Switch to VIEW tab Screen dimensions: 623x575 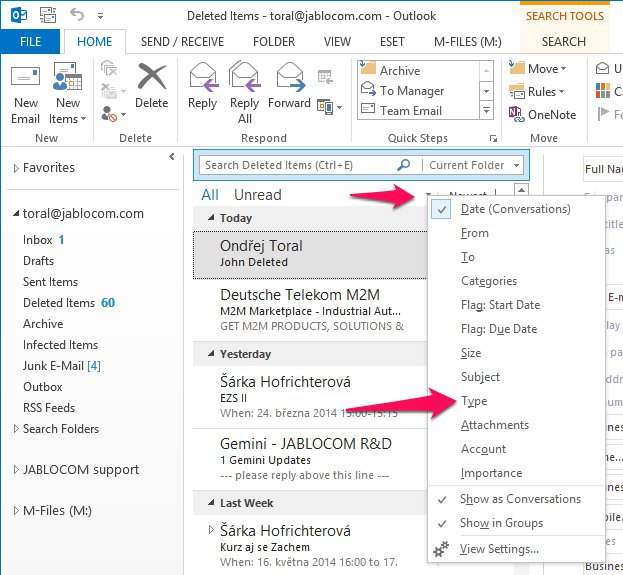337,41
